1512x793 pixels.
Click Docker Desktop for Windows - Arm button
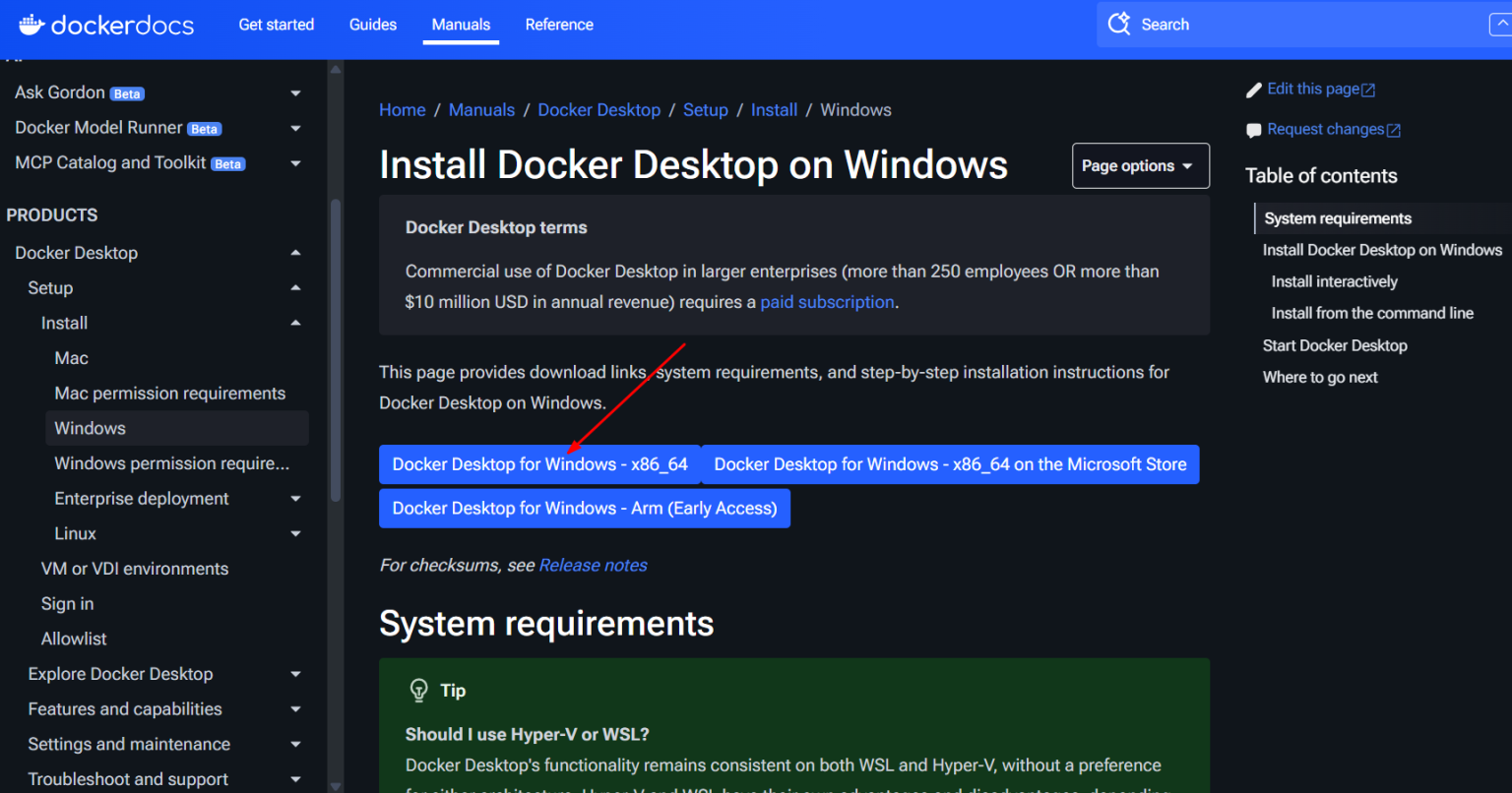coord(584,509)
